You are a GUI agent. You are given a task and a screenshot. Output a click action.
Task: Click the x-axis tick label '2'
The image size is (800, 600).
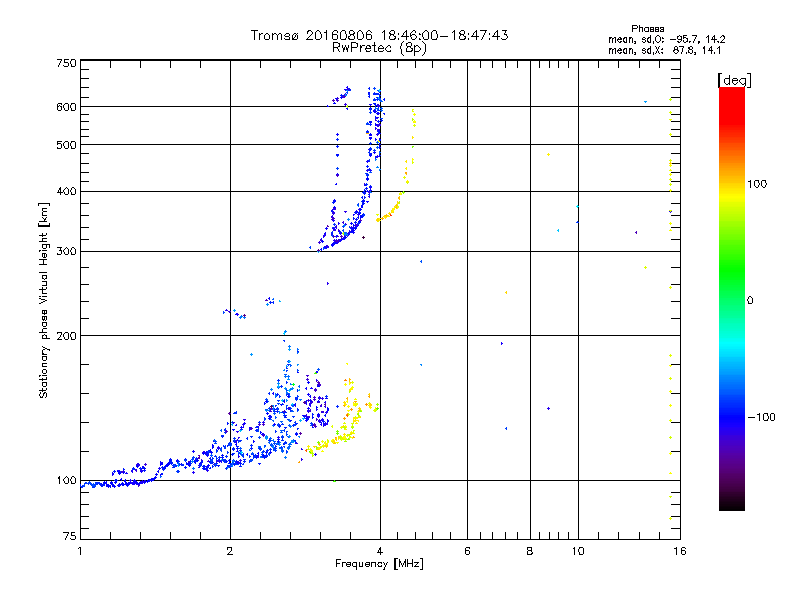point(230,551)
